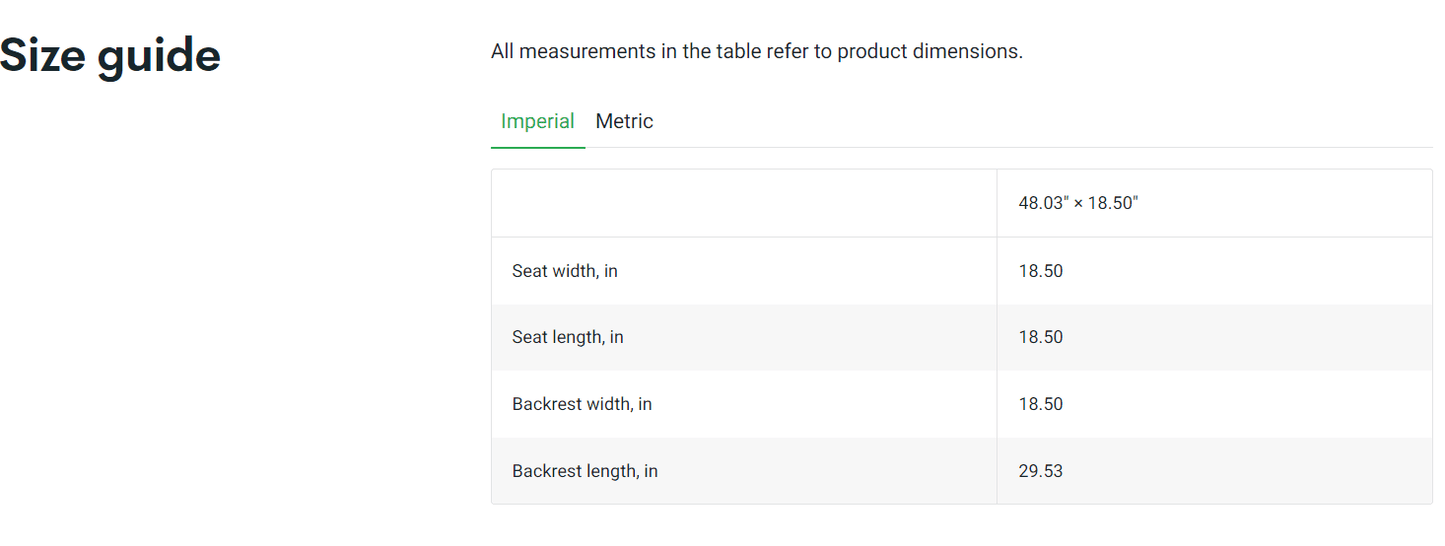The height and width of the screenshot is (546, 1445).
Task: Click "product dimensions" ending the note
Action: 929,52
